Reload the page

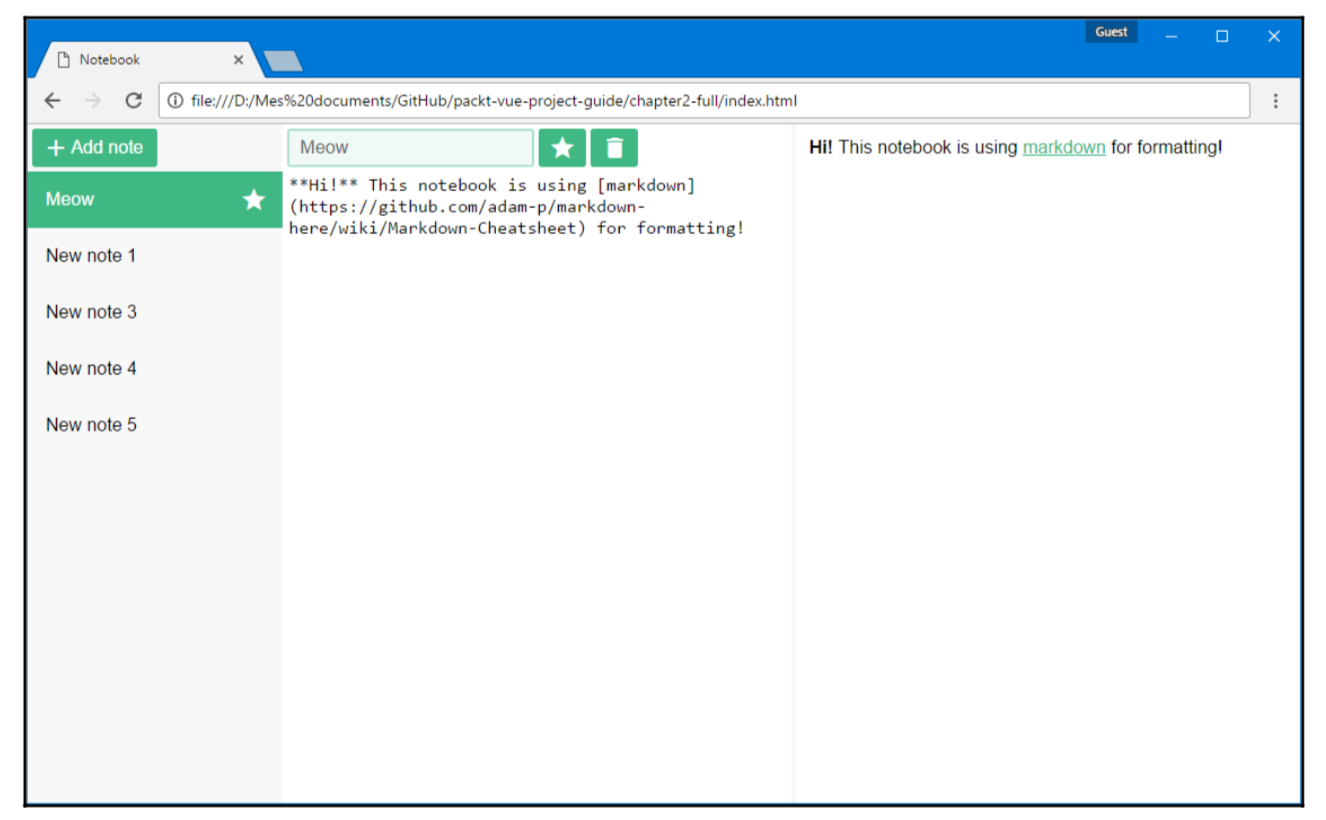tap(133, 101)
